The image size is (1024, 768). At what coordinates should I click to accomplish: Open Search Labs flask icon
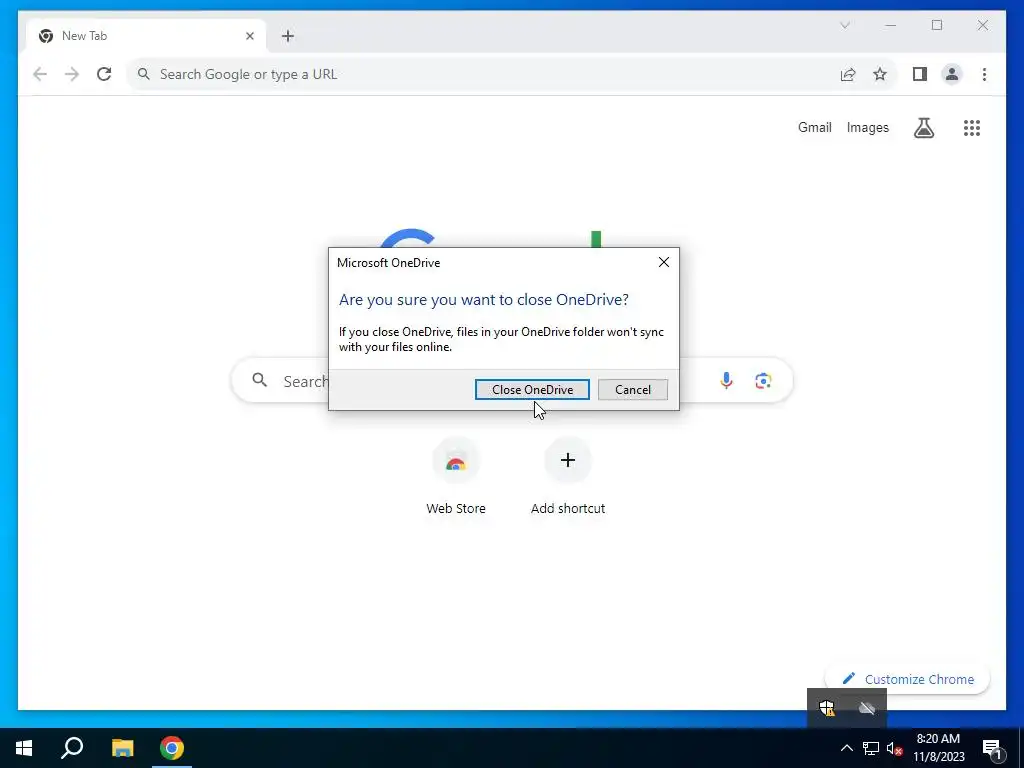pos(923,127)
